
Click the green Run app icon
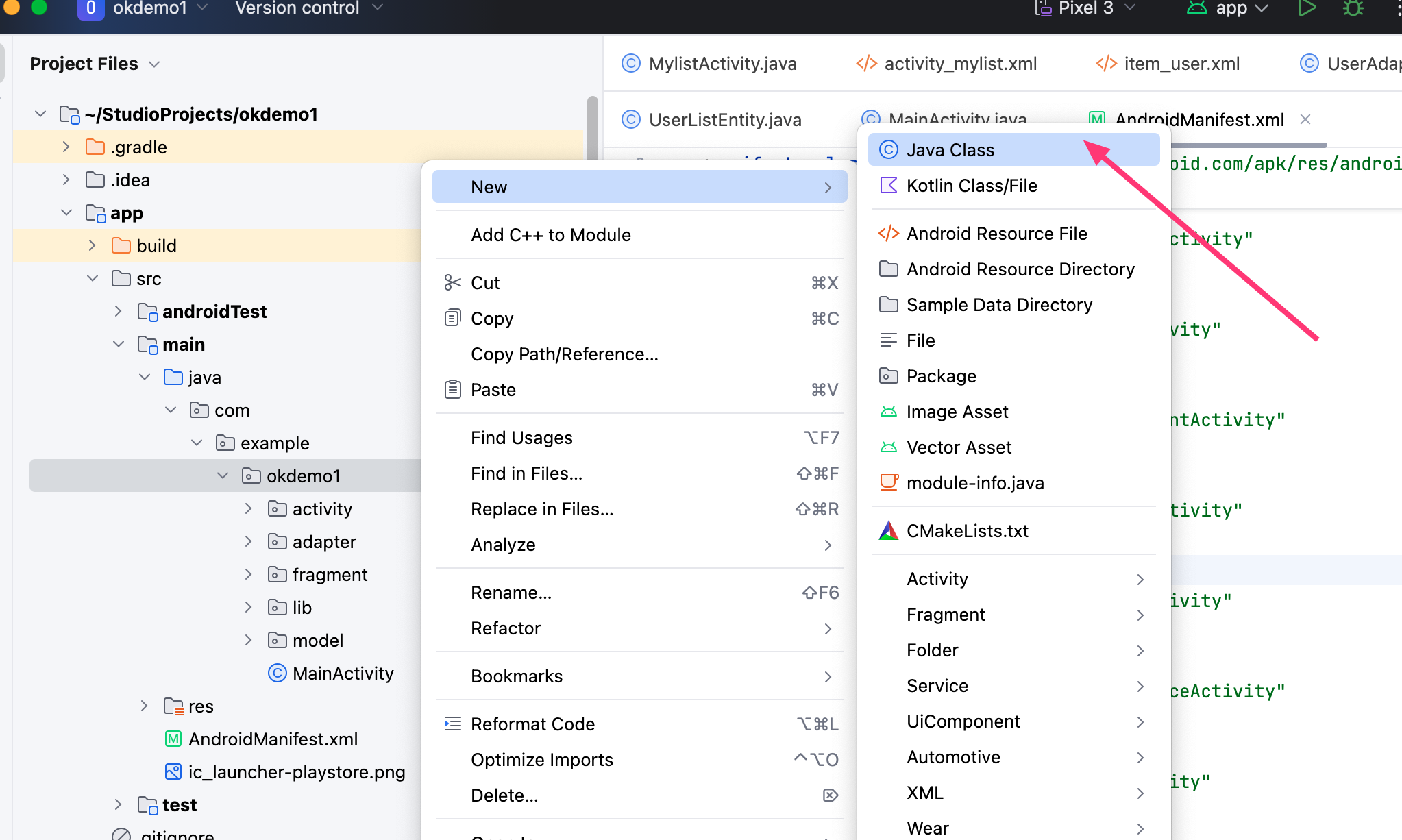pos(1307,8)
